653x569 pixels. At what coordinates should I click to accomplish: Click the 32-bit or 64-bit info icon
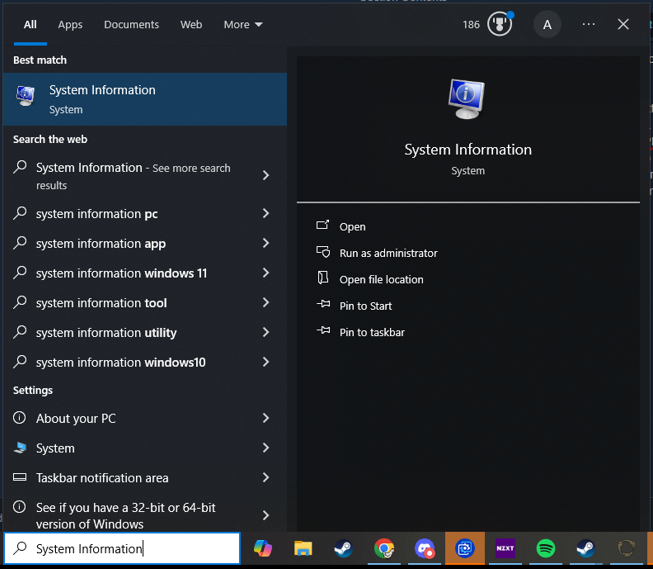(20, 507)
